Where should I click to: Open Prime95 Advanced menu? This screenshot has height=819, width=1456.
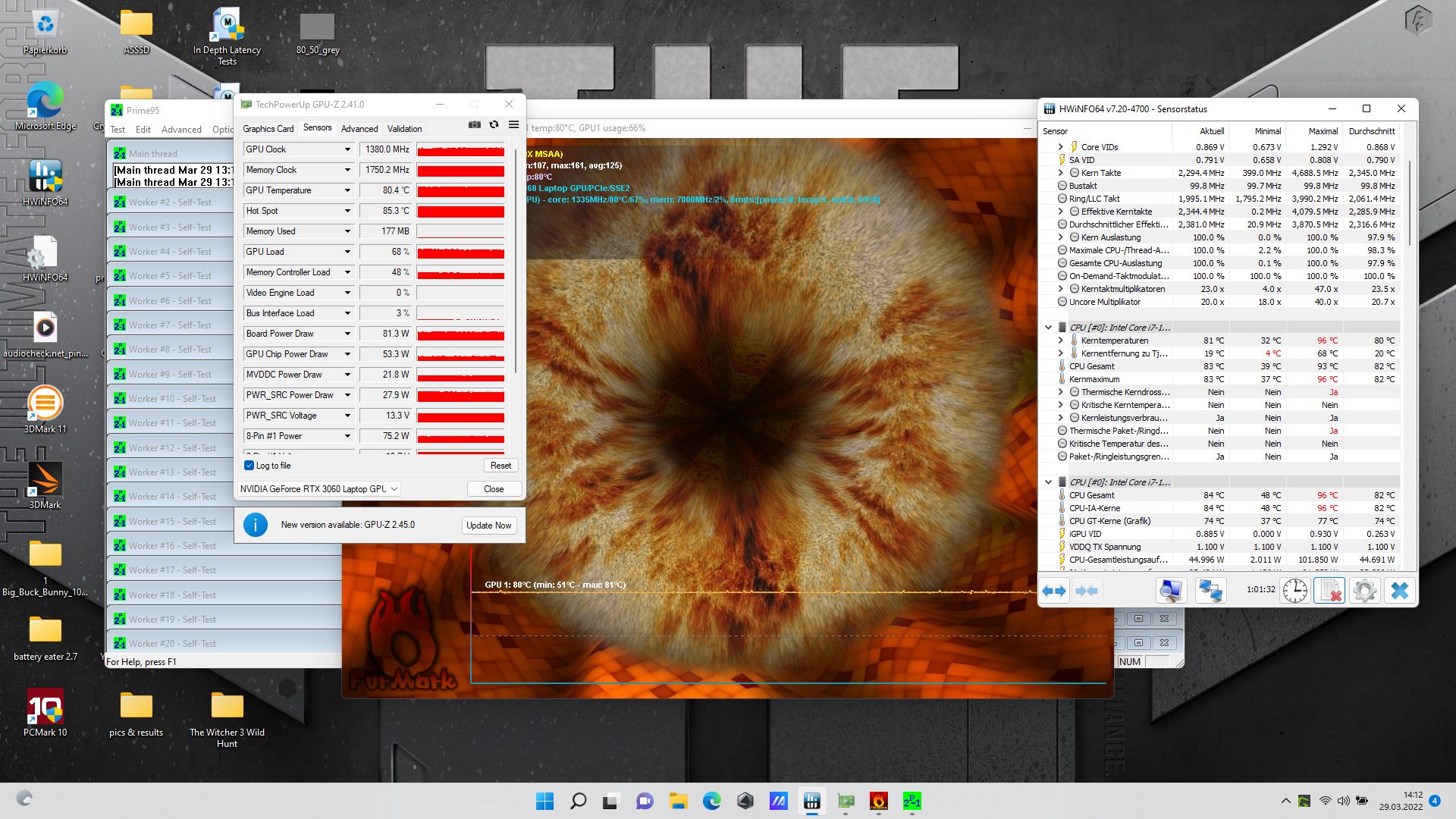[181, 130]
